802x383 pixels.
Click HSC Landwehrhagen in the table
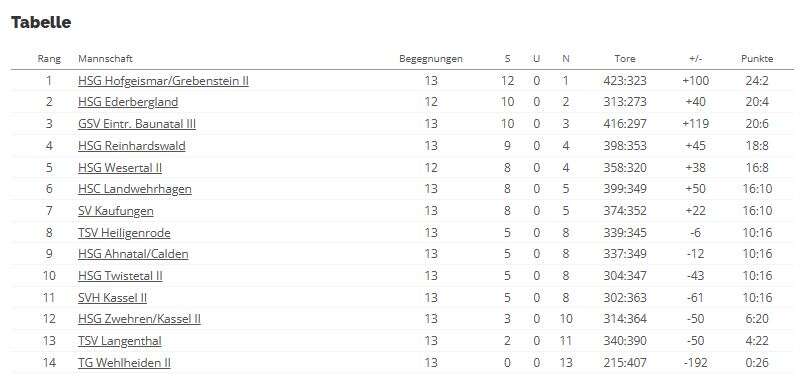[x=135, y=189]
